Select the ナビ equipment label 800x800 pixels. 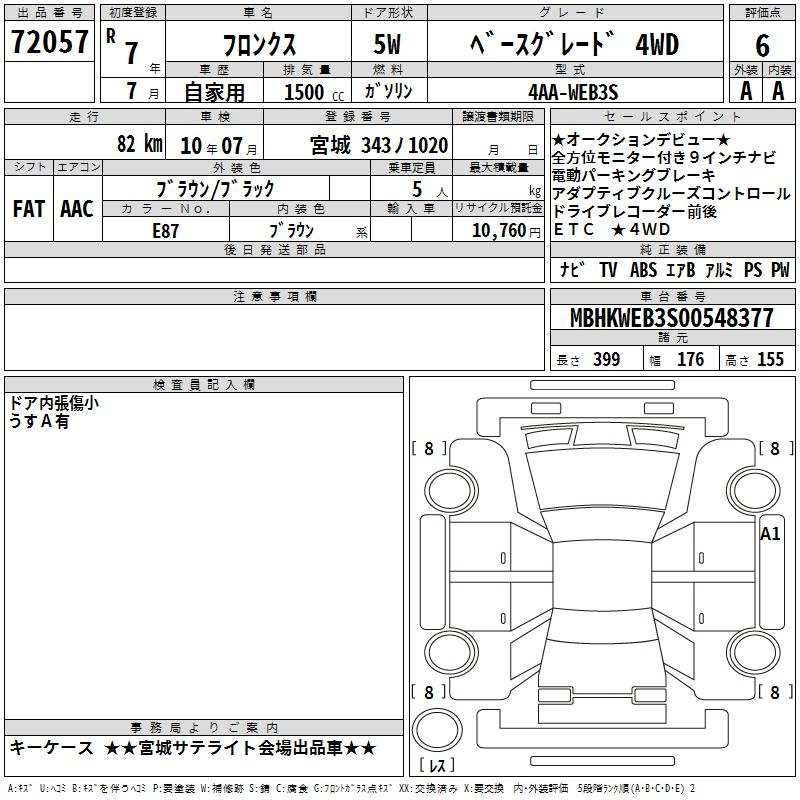point(572,270)
